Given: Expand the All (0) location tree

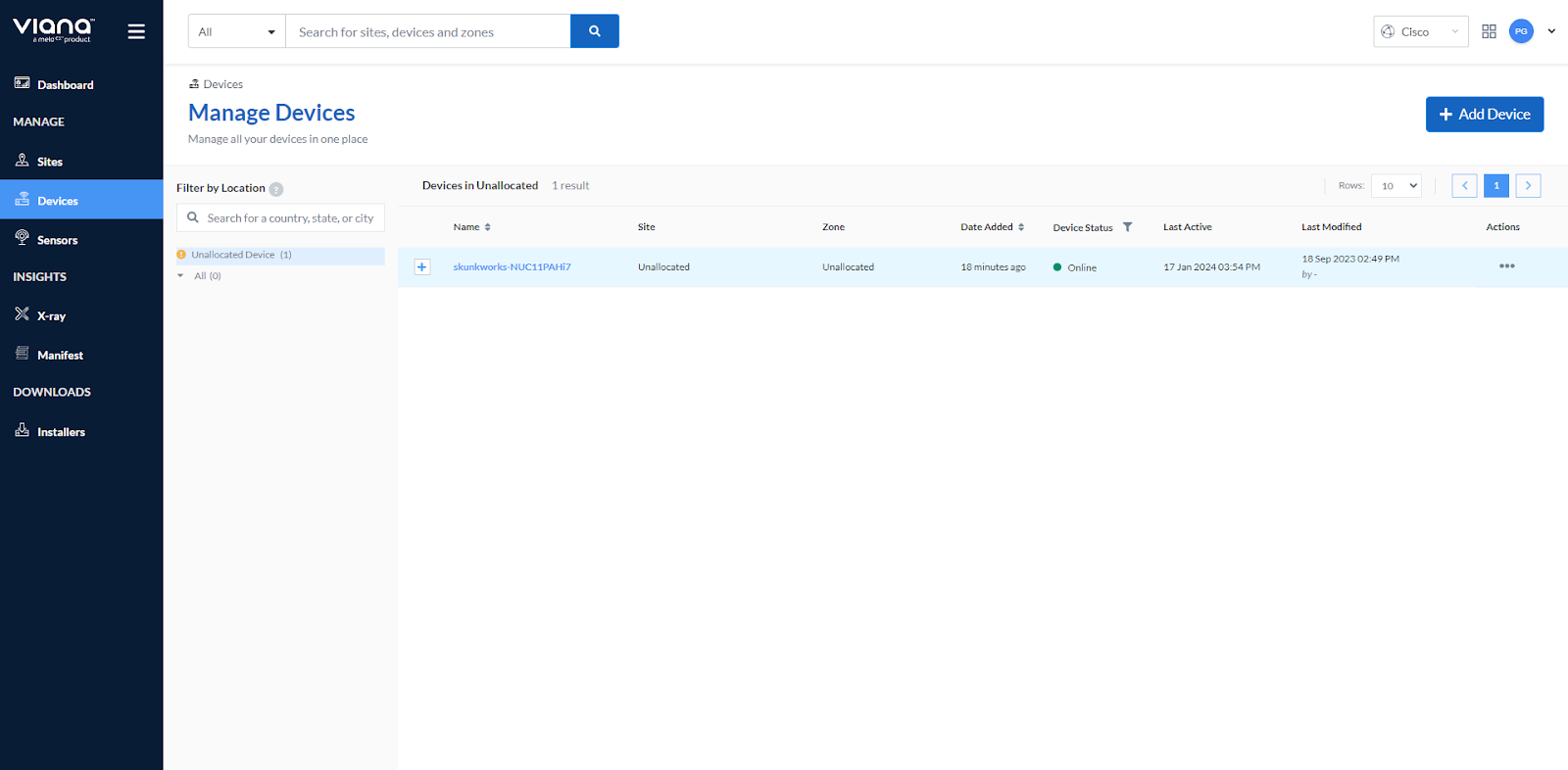Looking at the screenshot, I should point(181,276).
